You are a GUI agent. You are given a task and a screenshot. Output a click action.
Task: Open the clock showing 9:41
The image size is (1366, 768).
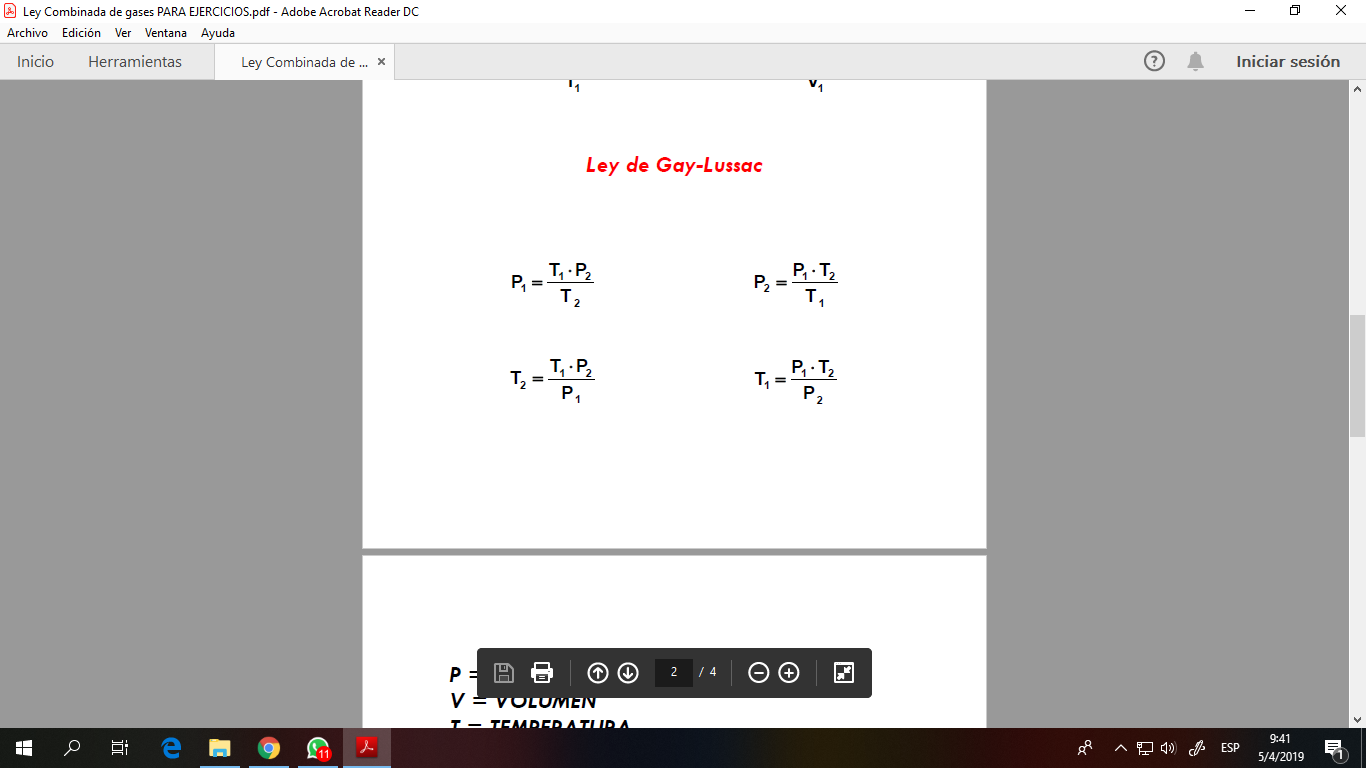1280,748
